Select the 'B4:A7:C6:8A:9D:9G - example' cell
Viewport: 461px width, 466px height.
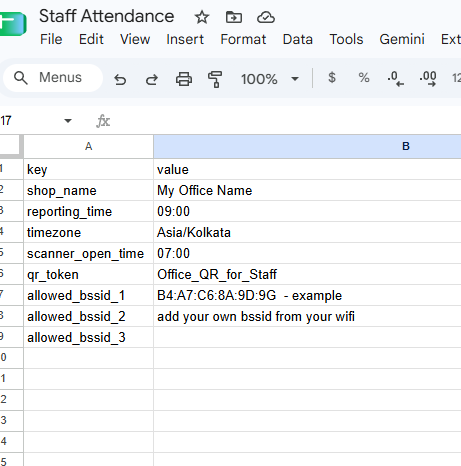tap(307, 295)
